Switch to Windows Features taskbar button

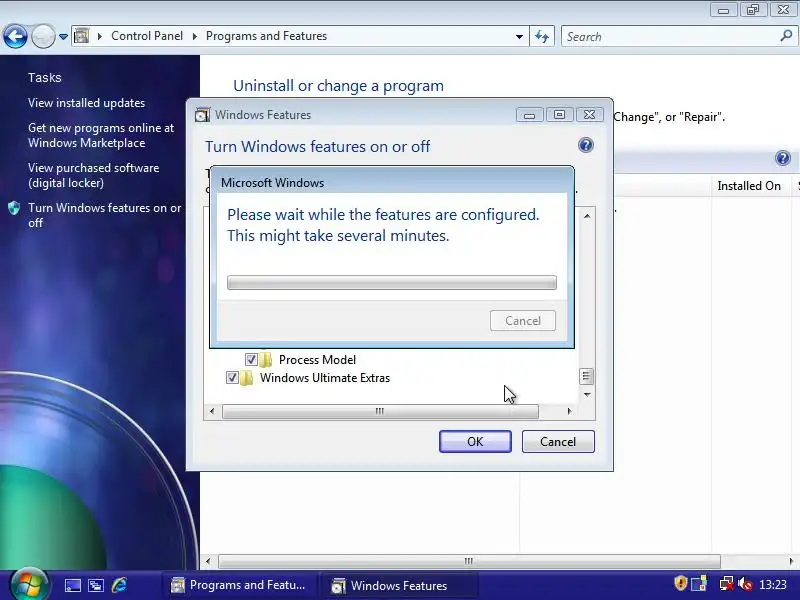click(398, 586)
